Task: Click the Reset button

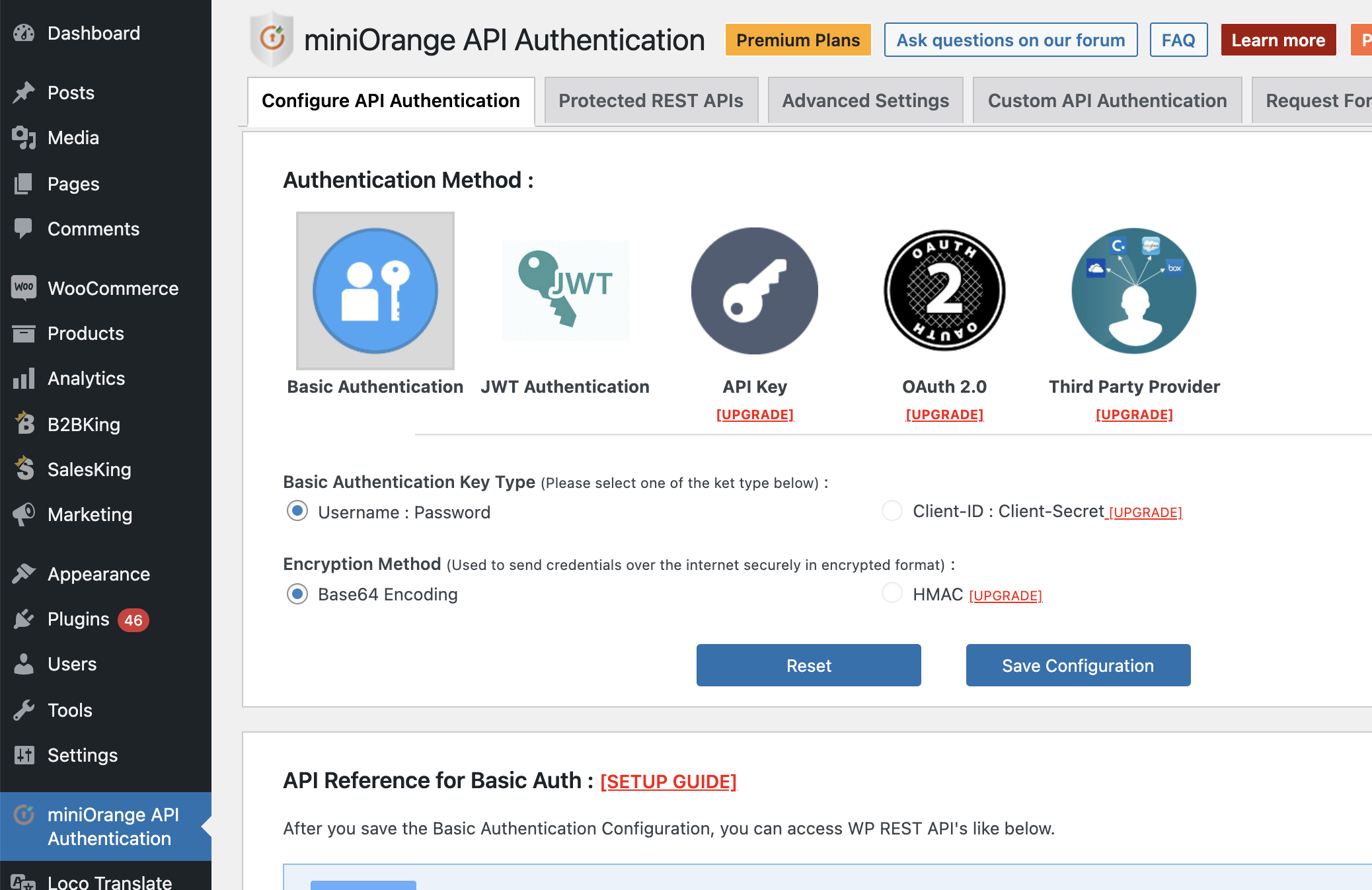Action: pyautogui.click(x=809, y=665)
